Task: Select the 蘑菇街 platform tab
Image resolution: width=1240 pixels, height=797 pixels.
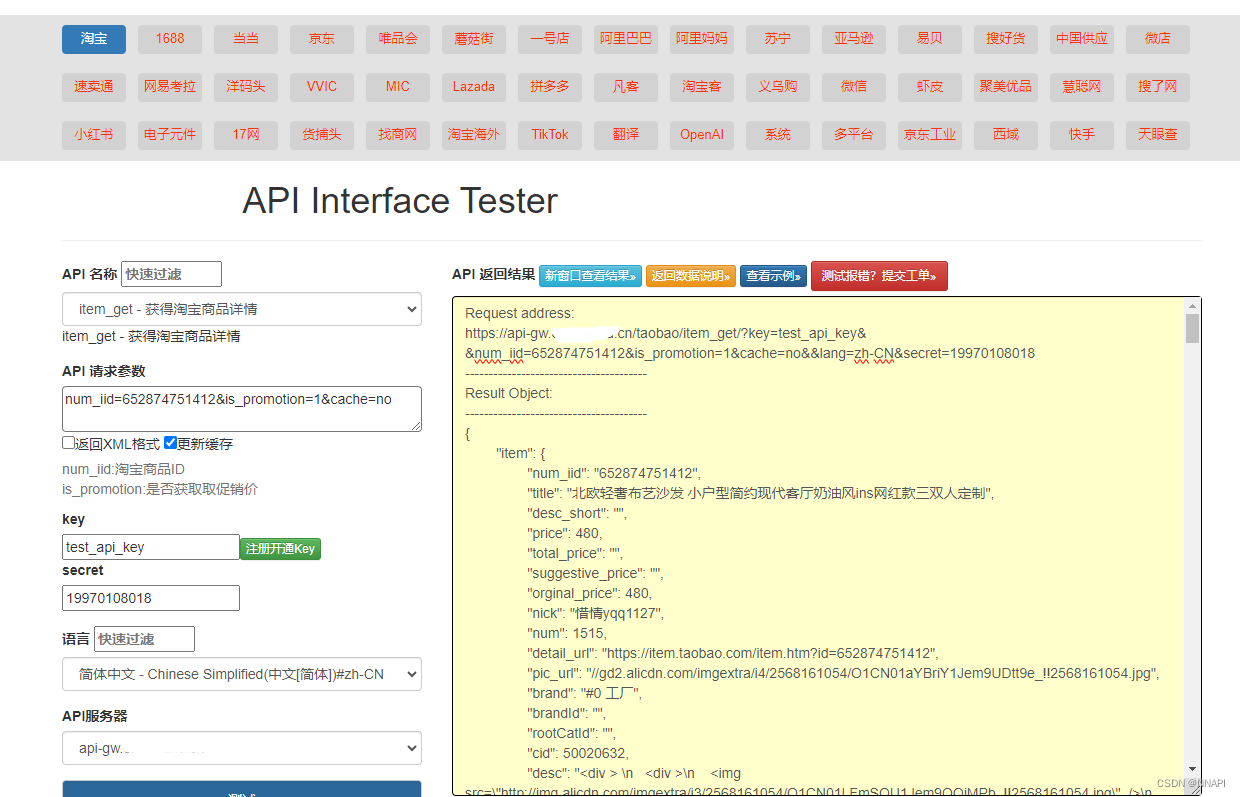Action: (x=474, y=39)
